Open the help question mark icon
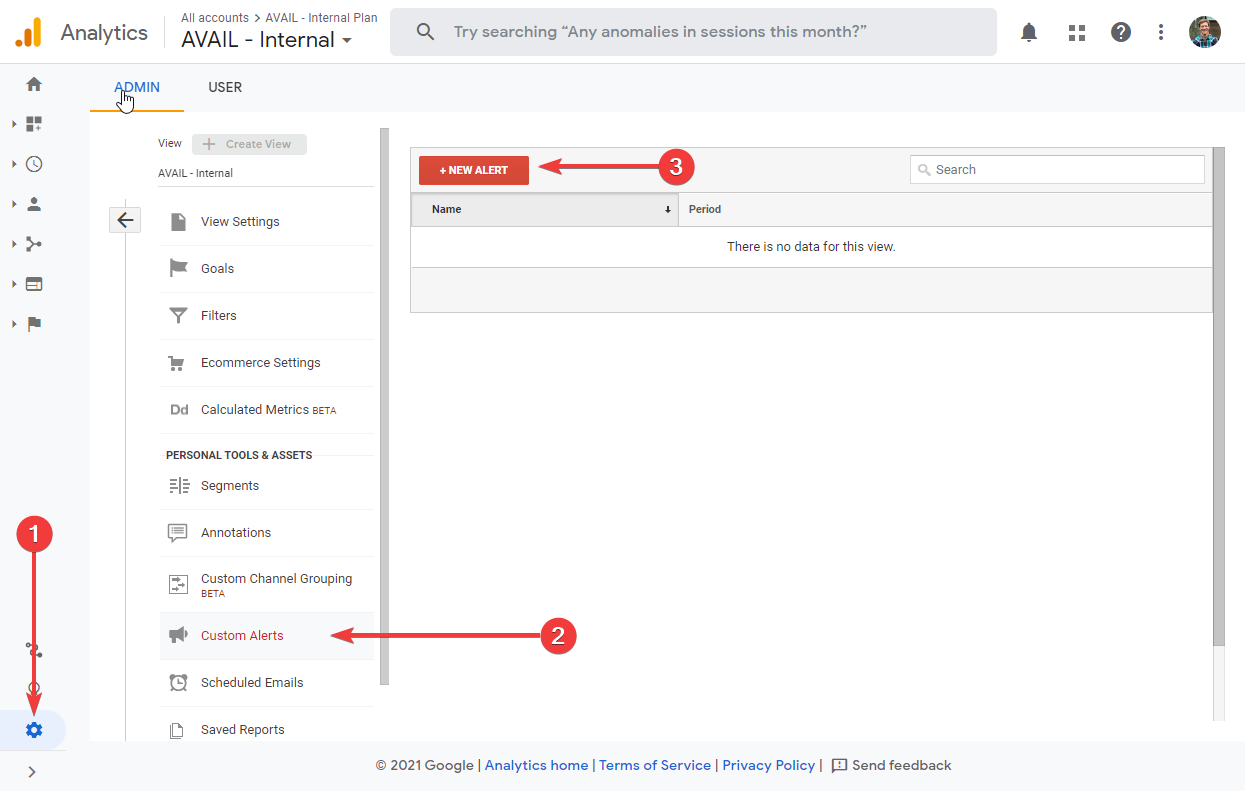This screenshot has height=791, width=1245. click(1121, 32)
